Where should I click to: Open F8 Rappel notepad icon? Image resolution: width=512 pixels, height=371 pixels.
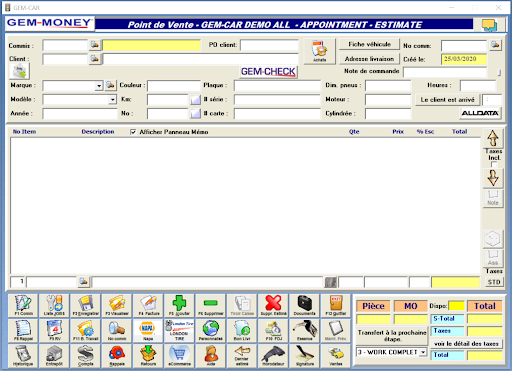point(23,330)
